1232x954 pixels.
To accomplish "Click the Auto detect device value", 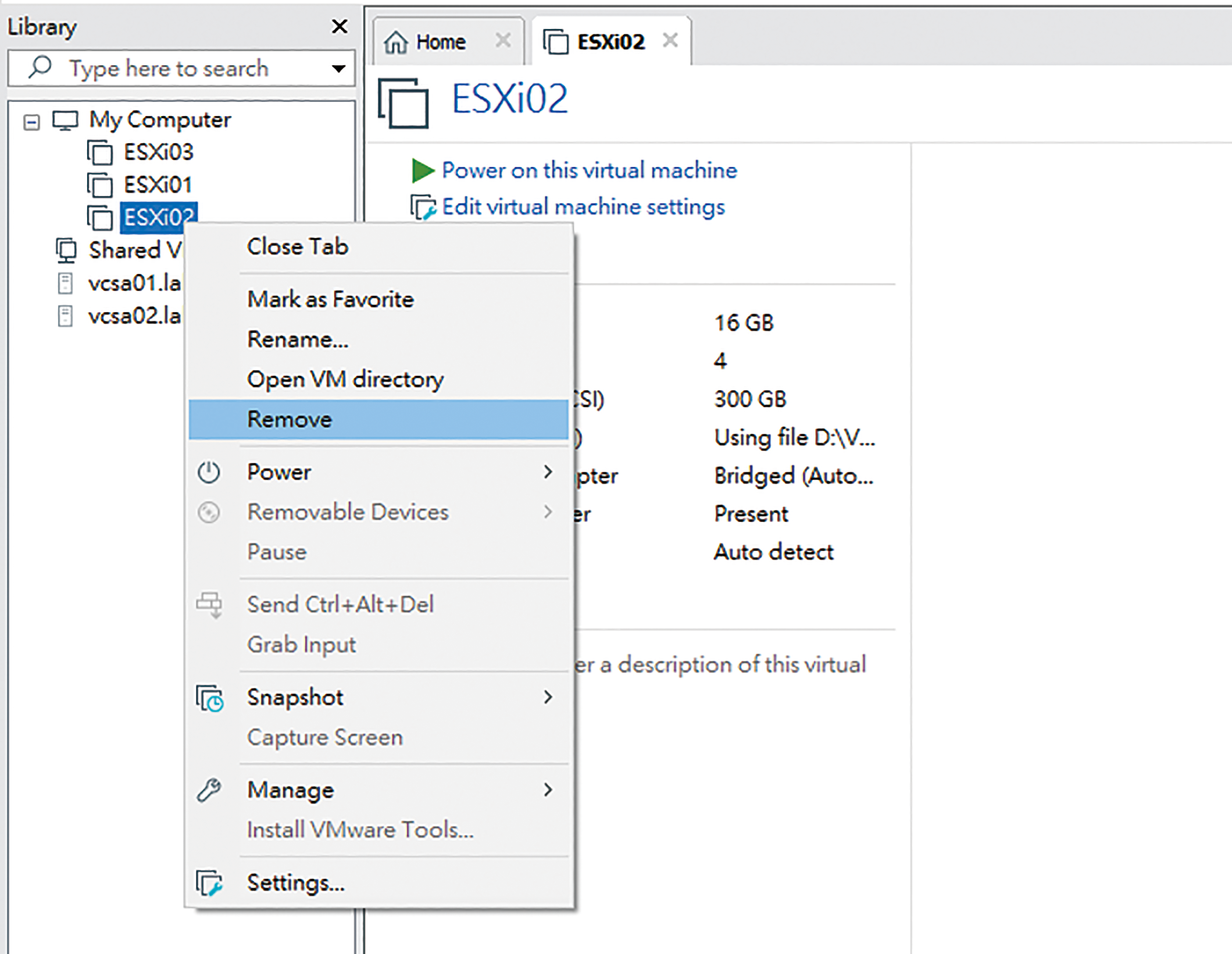I will (773, 552).
